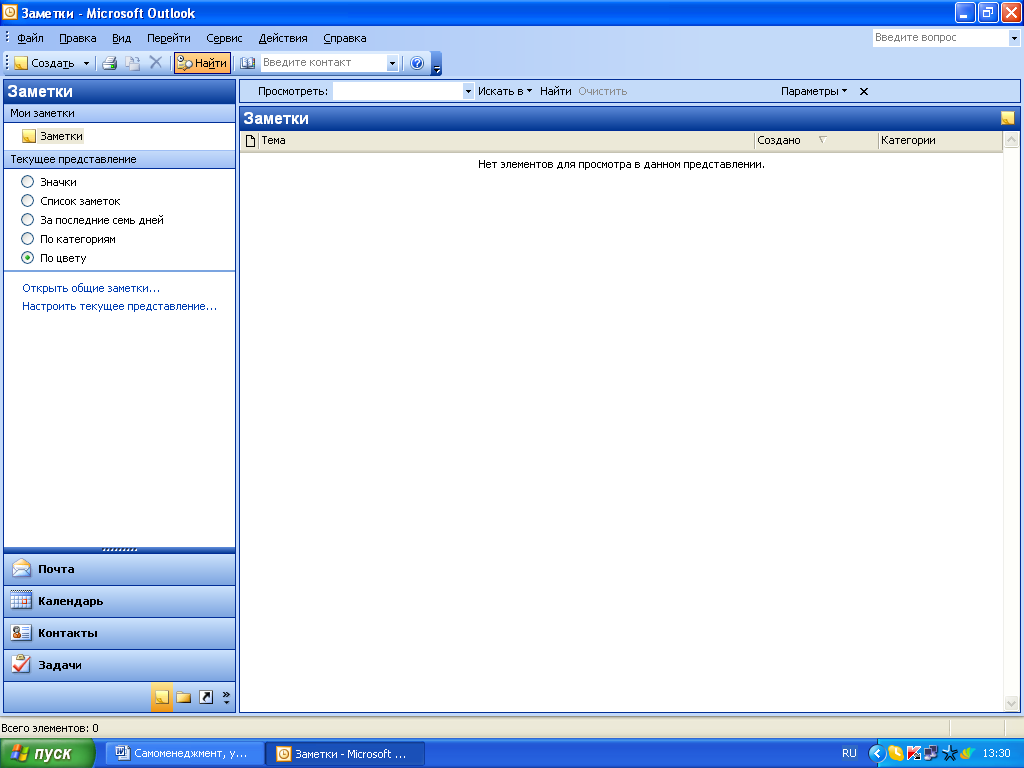Collapse the Мои заметки section header

tap(120, 113)
